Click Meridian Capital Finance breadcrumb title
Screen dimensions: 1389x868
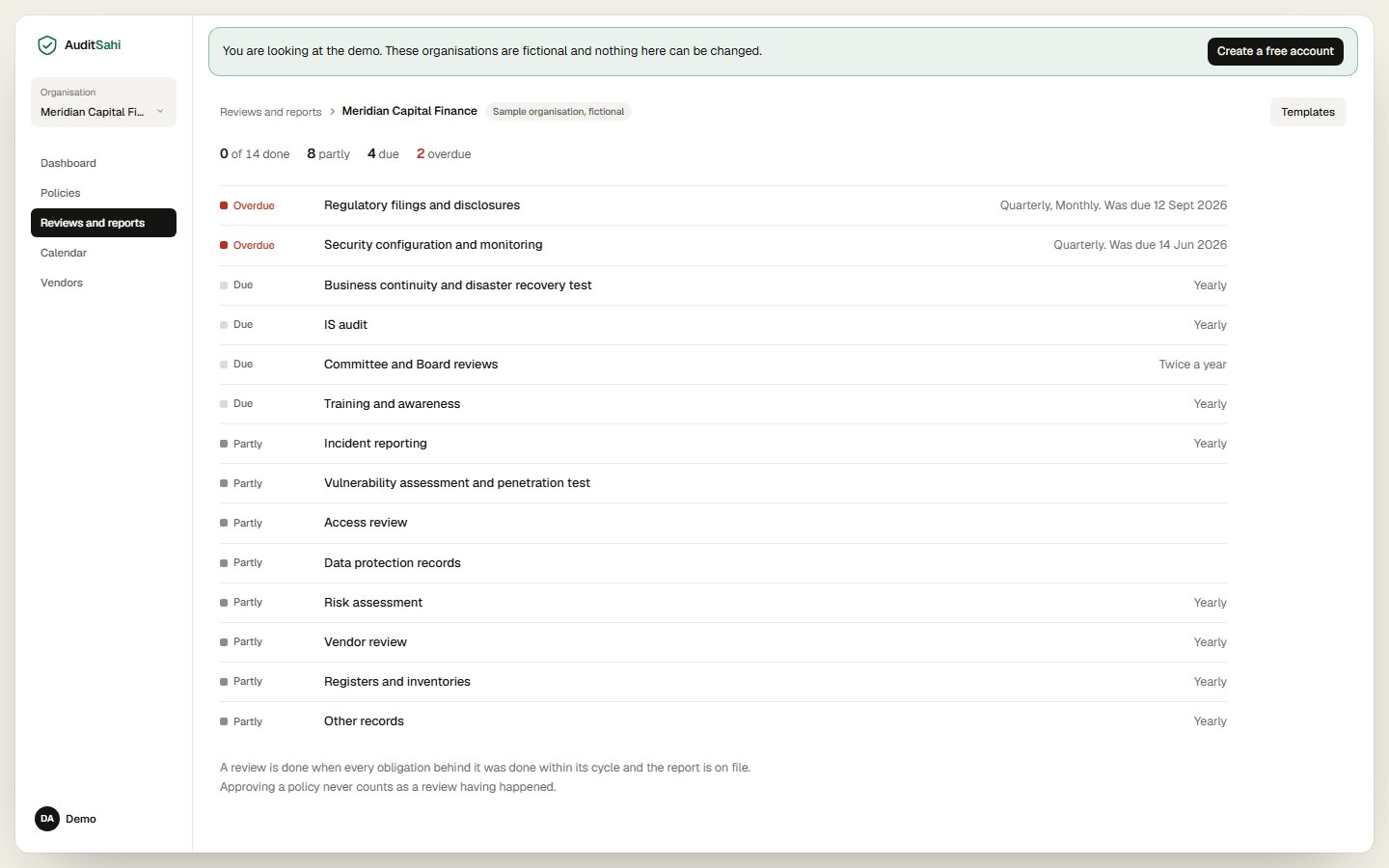(x=410, y=112)
